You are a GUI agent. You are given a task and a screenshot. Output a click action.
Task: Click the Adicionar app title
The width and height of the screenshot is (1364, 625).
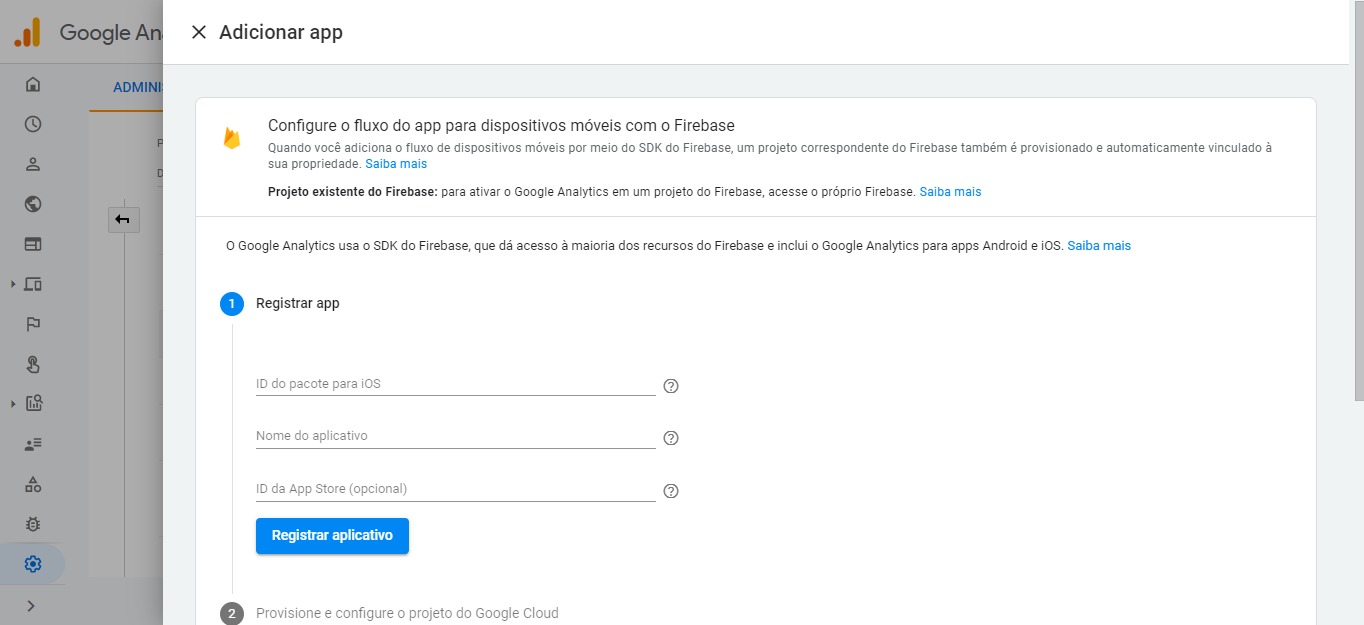281,32
